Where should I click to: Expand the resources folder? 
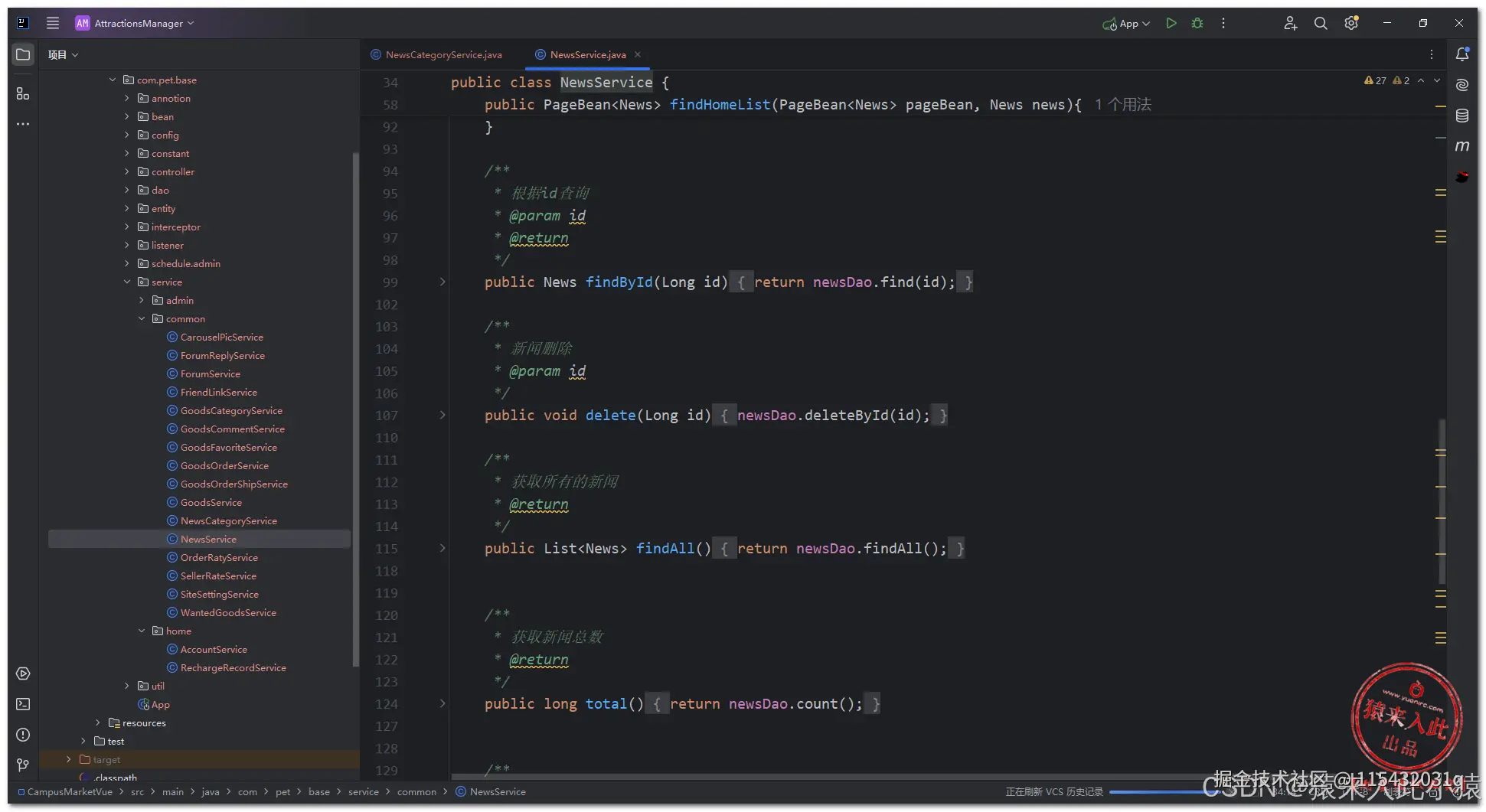click(x=98, y=722)
